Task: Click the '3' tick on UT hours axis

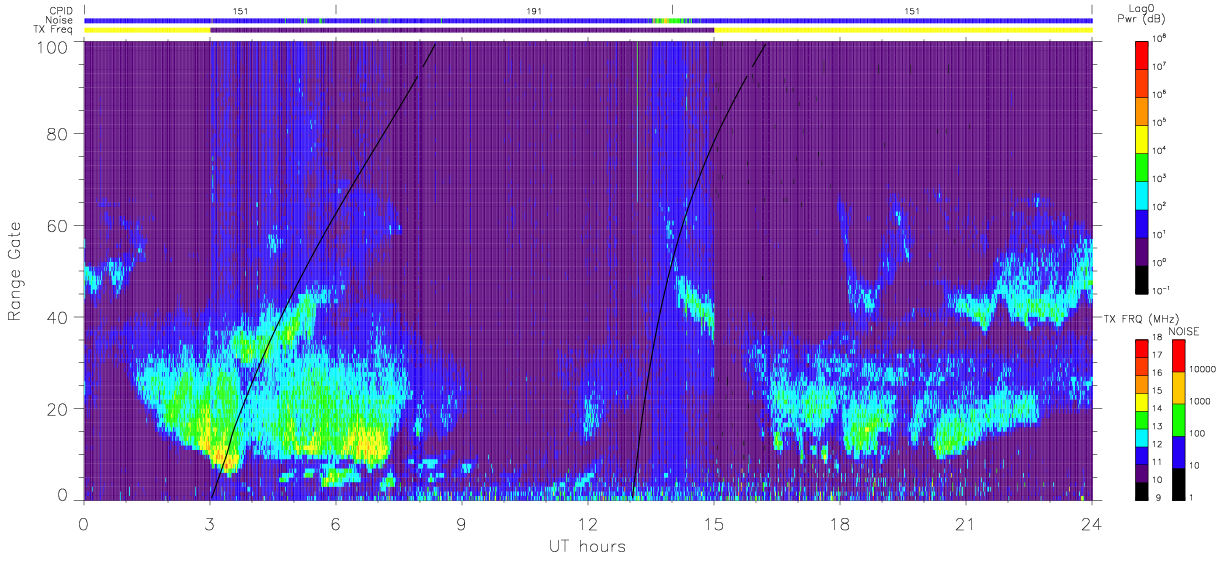Action: coord(210,524)
